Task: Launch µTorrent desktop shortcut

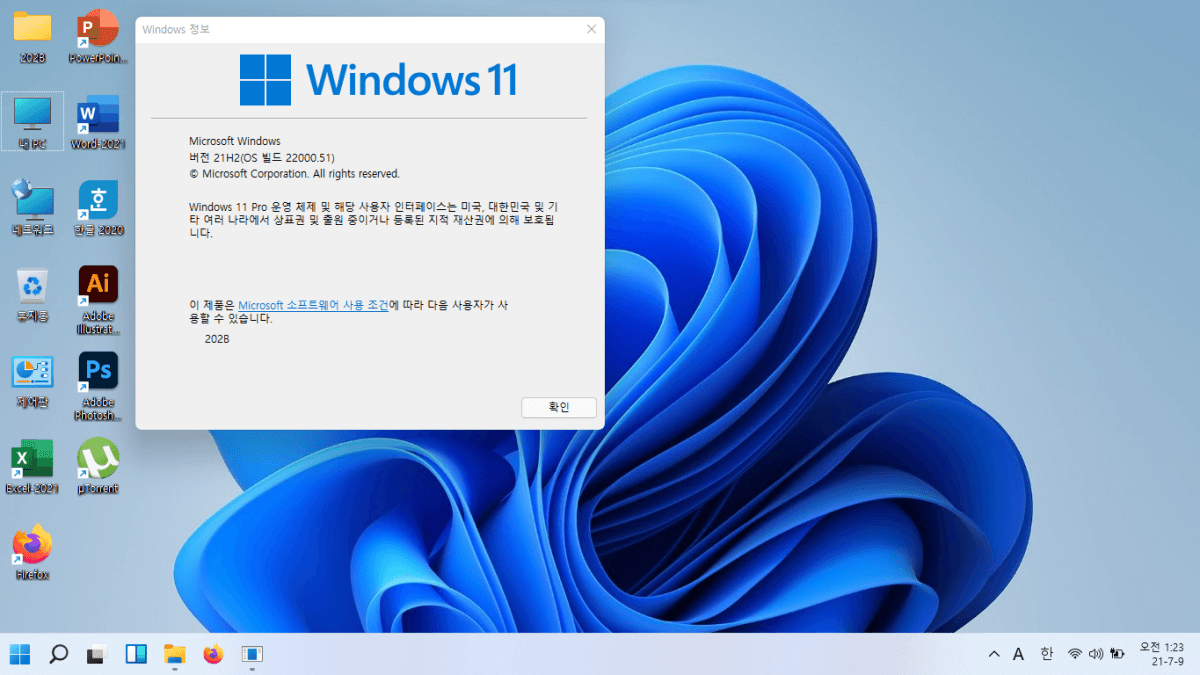Action: click(98, 466)
